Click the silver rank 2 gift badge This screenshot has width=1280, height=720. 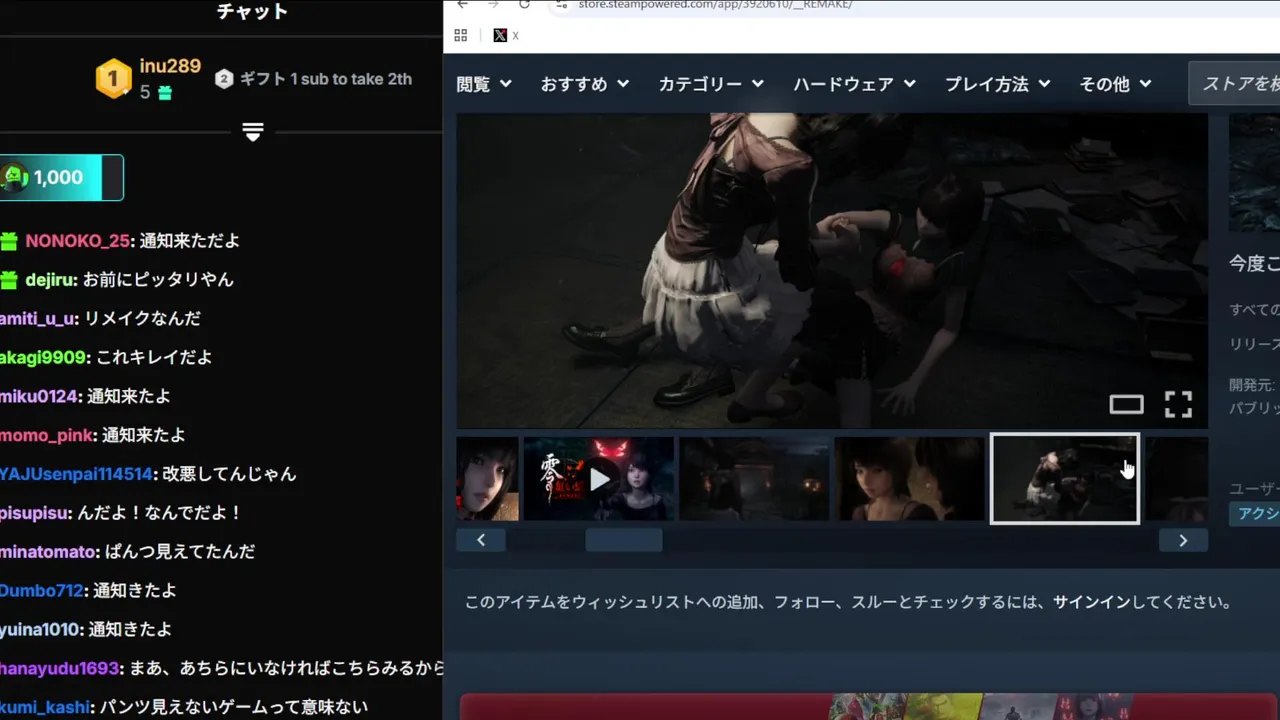coord(224,79)
